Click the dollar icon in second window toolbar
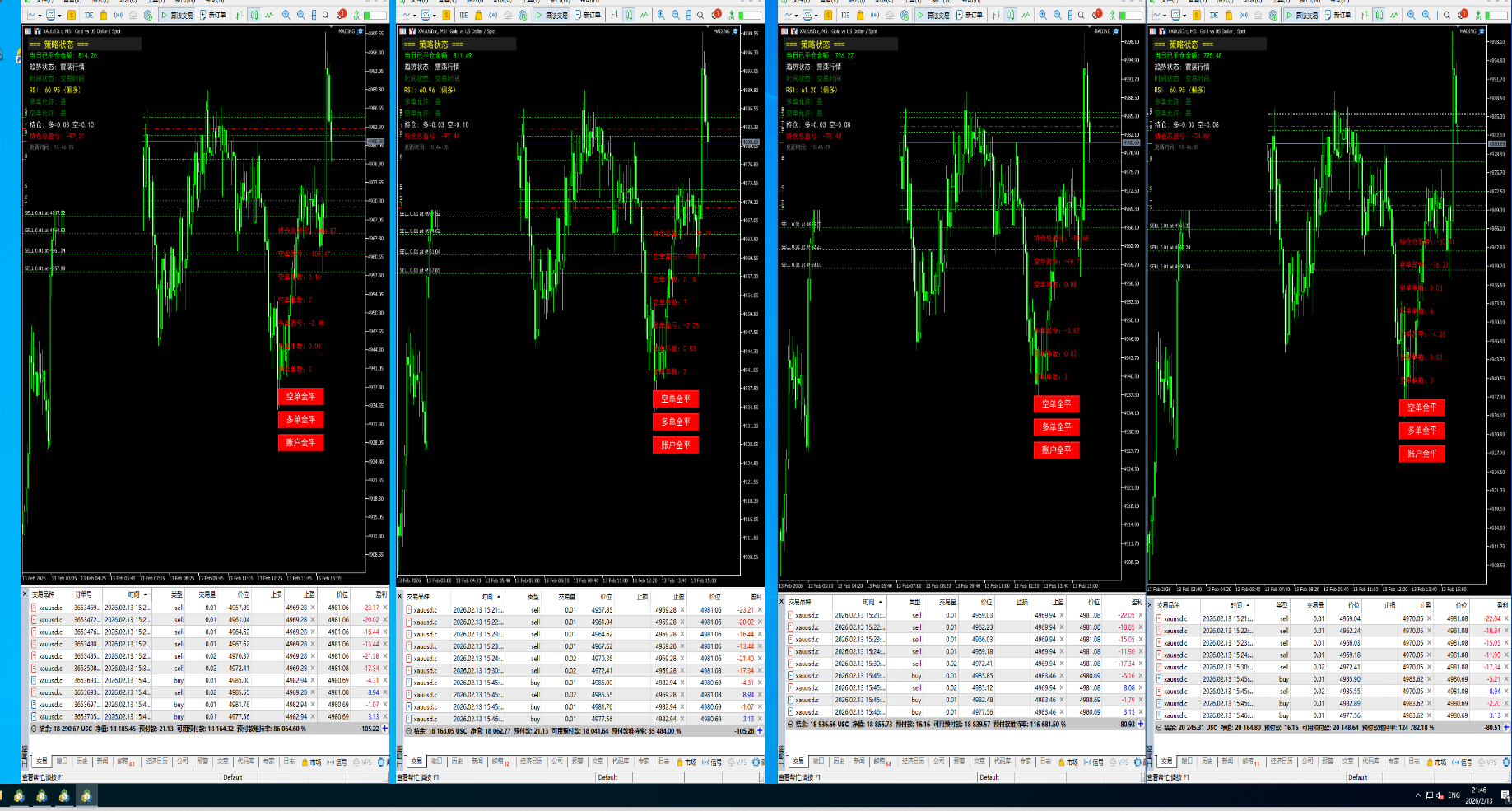The image size is (1512, 811). (447, 15)
